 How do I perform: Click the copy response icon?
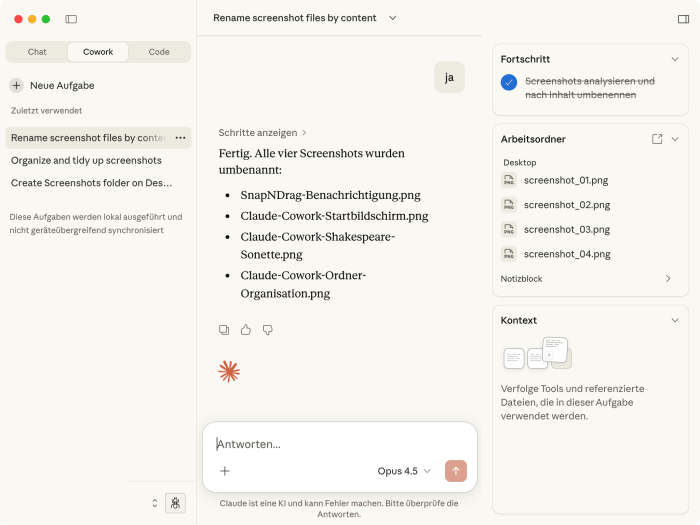pyautogui.click(x=224, y=330)
